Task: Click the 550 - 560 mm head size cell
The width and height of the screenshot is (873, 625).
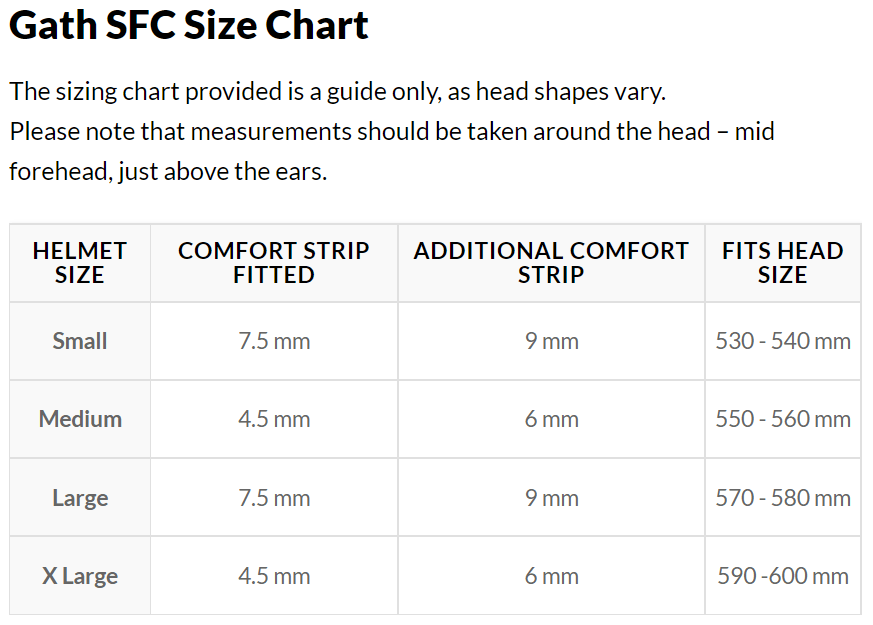Action: tap(783, 419)
